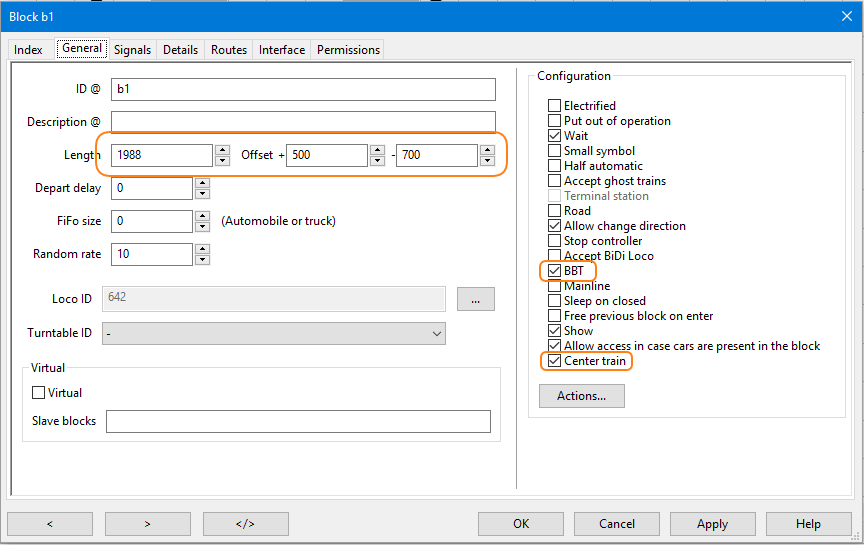Screen dimensions: 864x545
Task: Open the Routes tab
Action: point(228,50)
